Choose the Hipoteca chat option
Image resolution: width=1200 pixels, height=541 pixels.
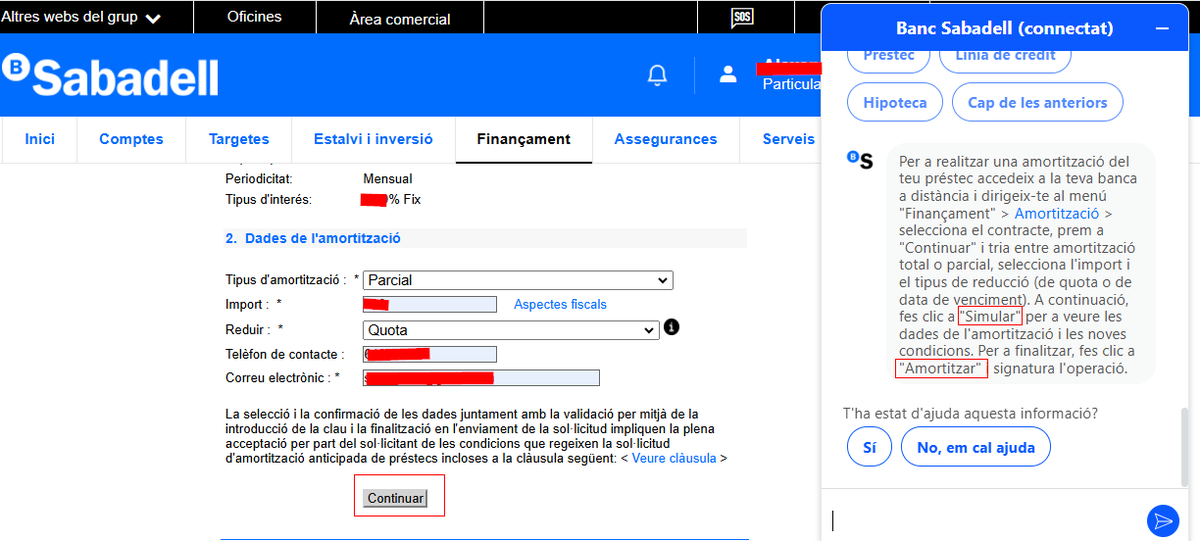coord(895,102)
